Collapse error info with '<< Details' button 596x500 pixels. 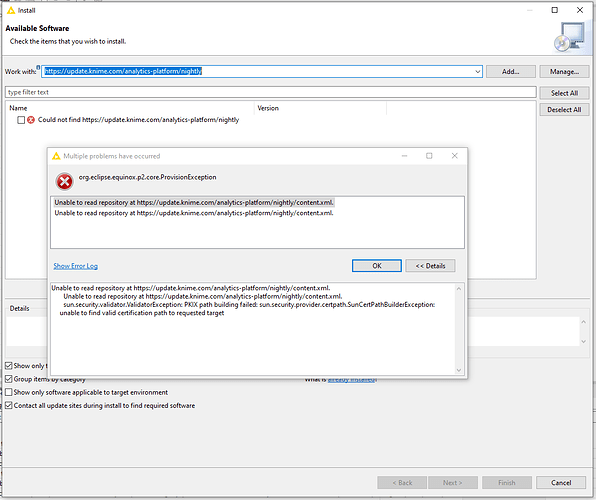[x=430, y=266]
